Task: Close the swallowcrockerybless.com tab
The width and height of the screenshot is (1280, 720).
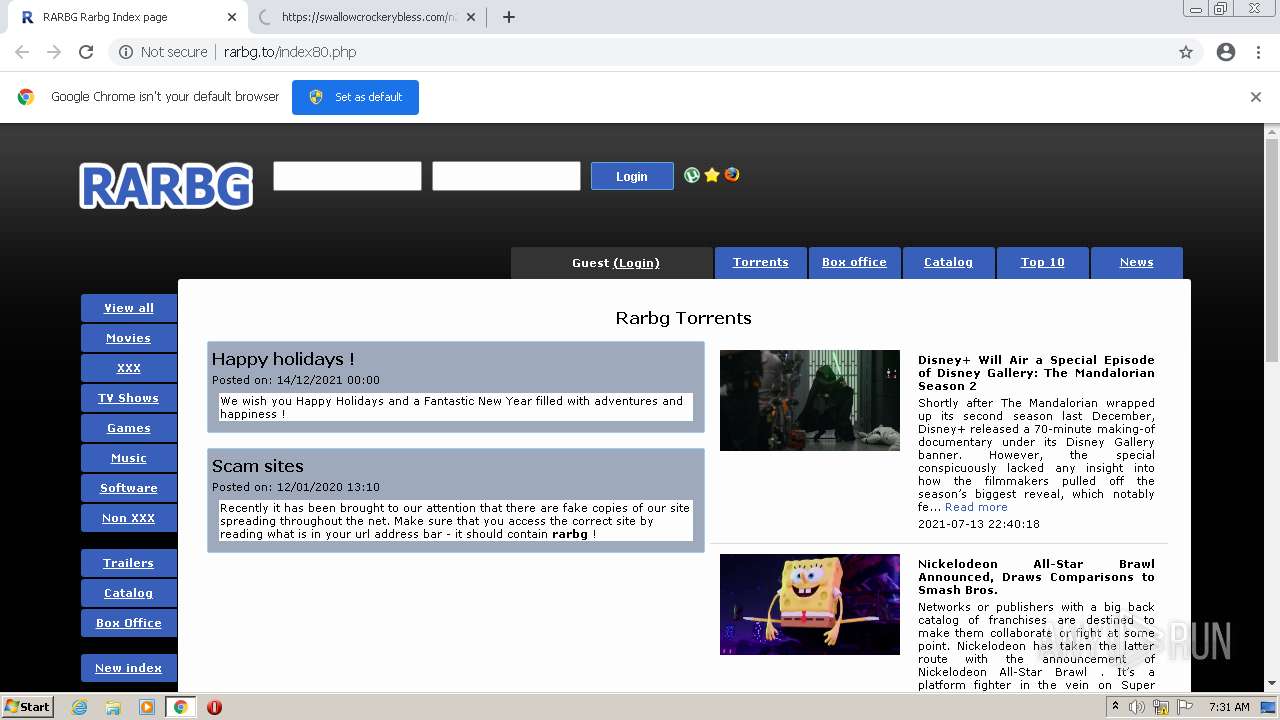Action: 471,17
